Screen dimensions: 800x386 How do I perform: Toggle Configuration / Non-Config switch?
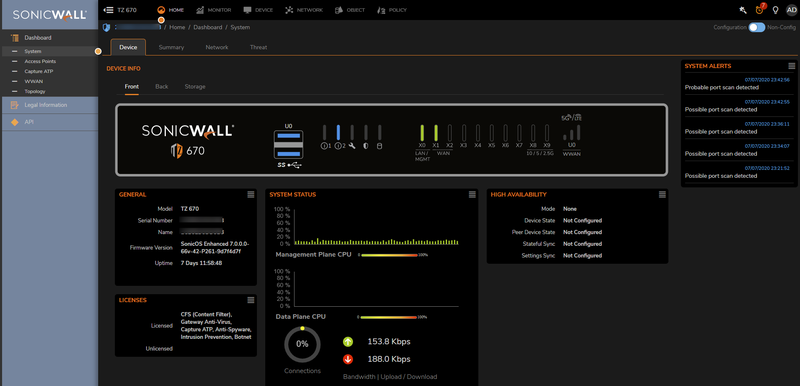tap(756, 28)
